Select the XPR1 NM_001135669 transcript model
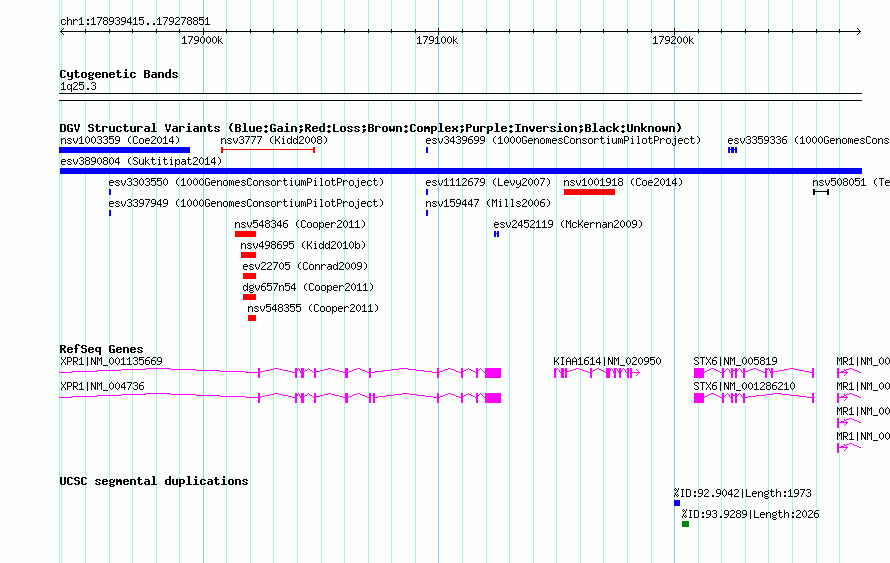Screen dimensions: 890x563 [280, 373]
